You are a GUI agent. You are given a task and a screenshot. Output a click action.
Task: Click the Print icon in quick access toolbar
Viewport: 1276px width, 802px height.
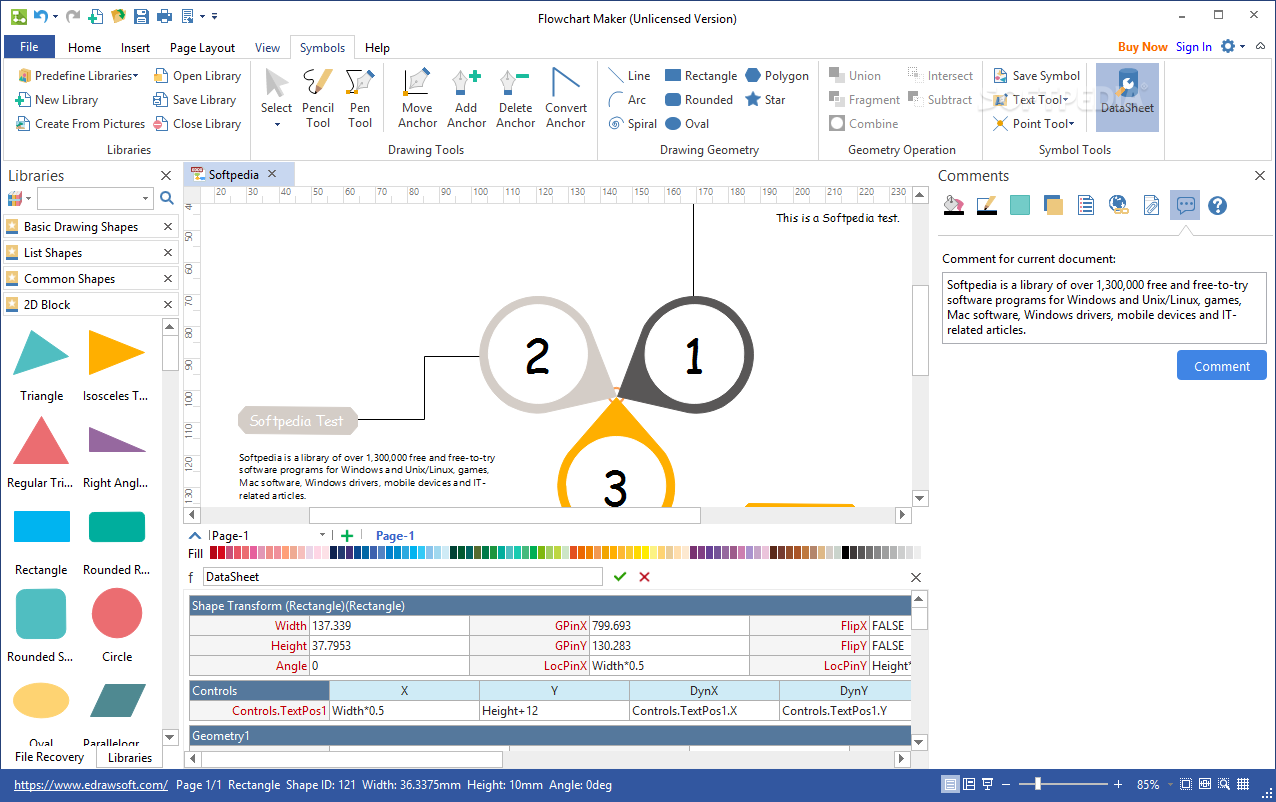coord(164,16)
